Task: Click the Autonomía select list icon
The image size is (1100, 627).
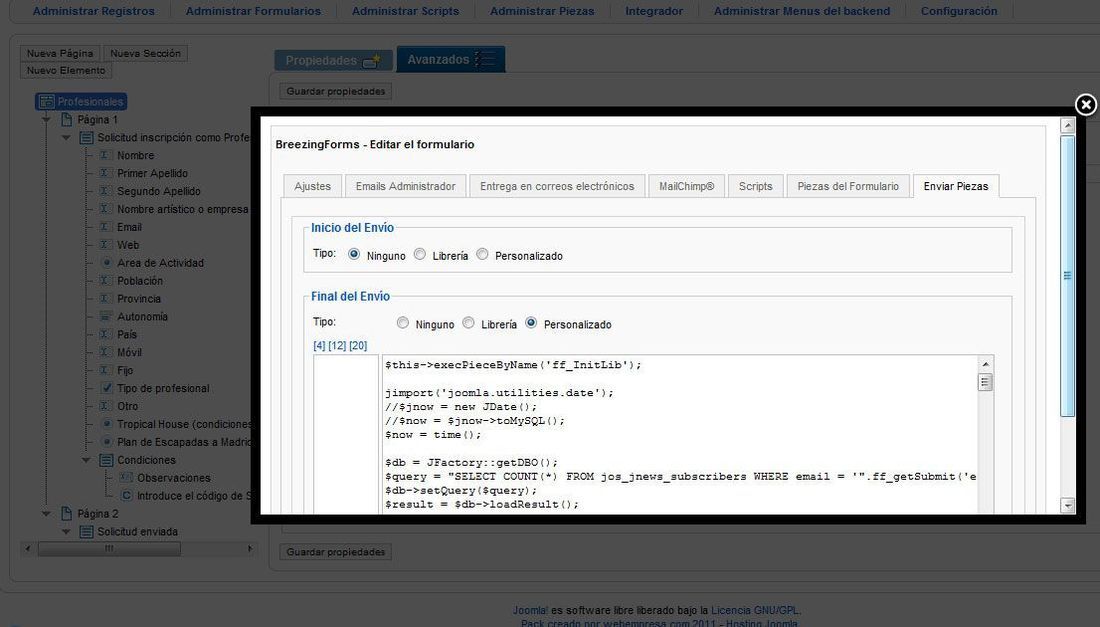Action: 105,316
